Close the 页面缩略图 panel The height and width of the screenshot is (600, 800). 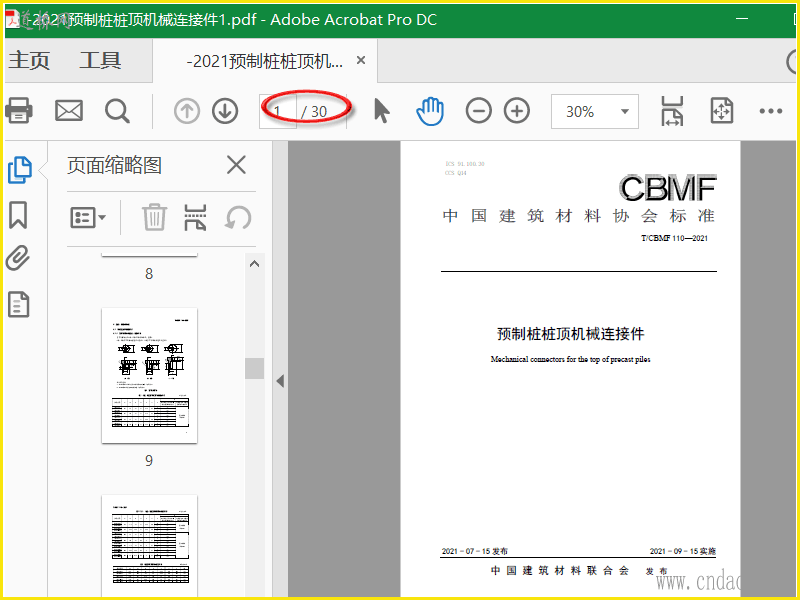pyautogui.click(x=236, y=165)
